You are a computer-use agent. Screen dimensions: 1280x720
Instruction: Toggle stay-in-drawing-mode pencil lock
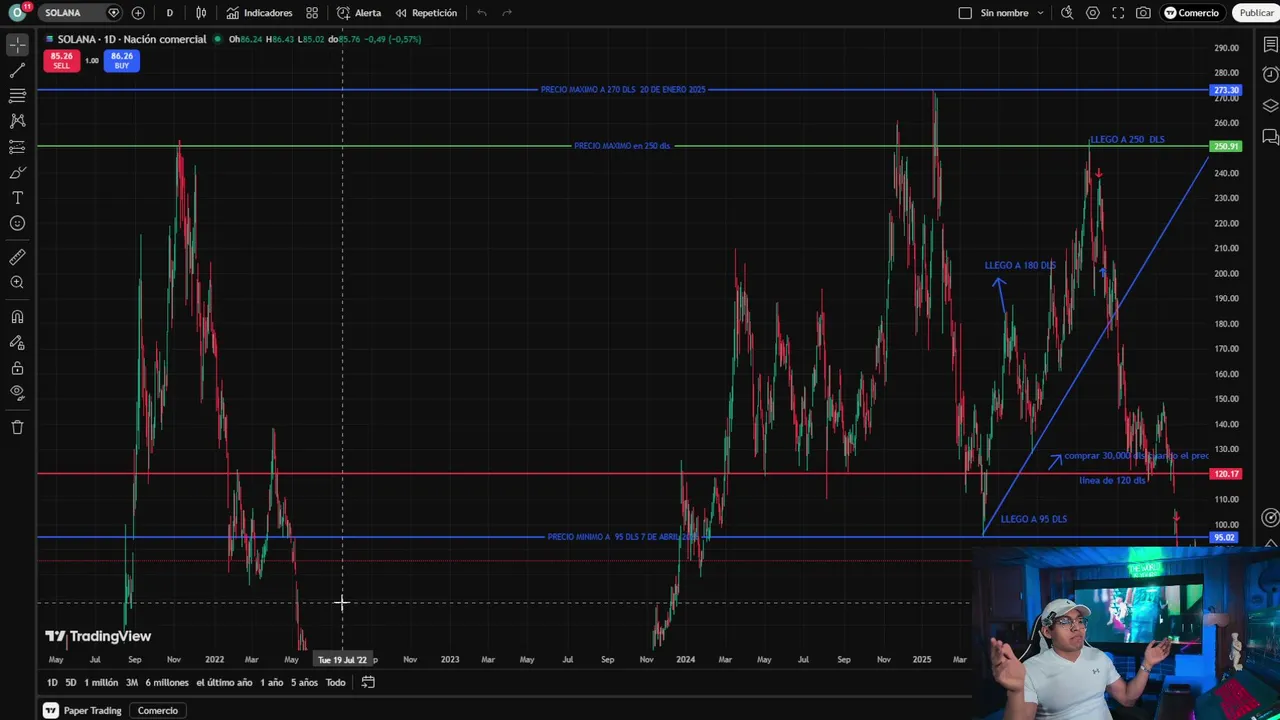[x=17, y=343]
